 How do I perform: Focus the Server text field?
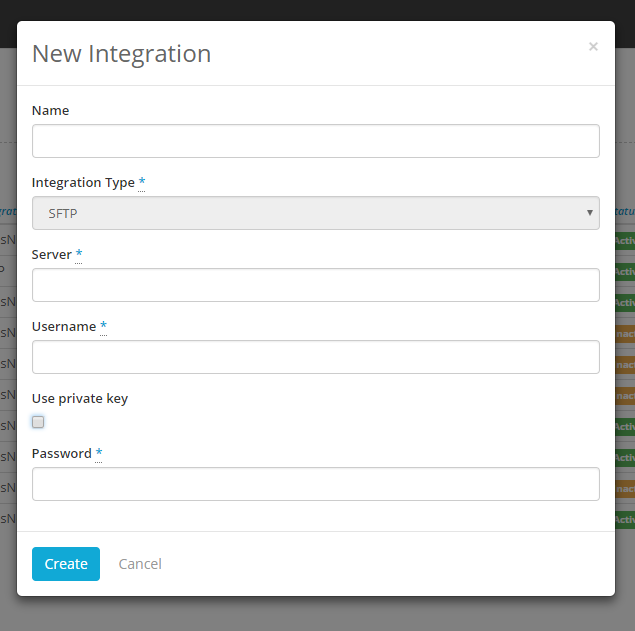(315, 285)
